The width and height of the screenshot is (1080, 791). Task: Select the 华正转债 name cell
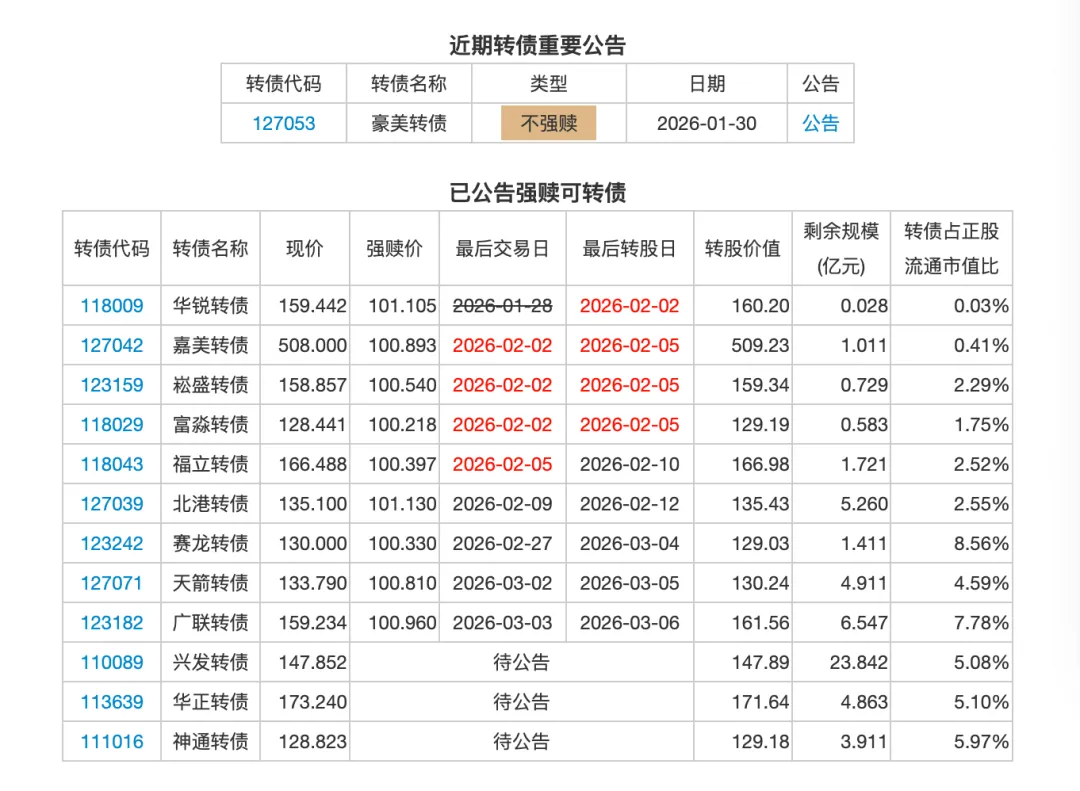point(210,701)
